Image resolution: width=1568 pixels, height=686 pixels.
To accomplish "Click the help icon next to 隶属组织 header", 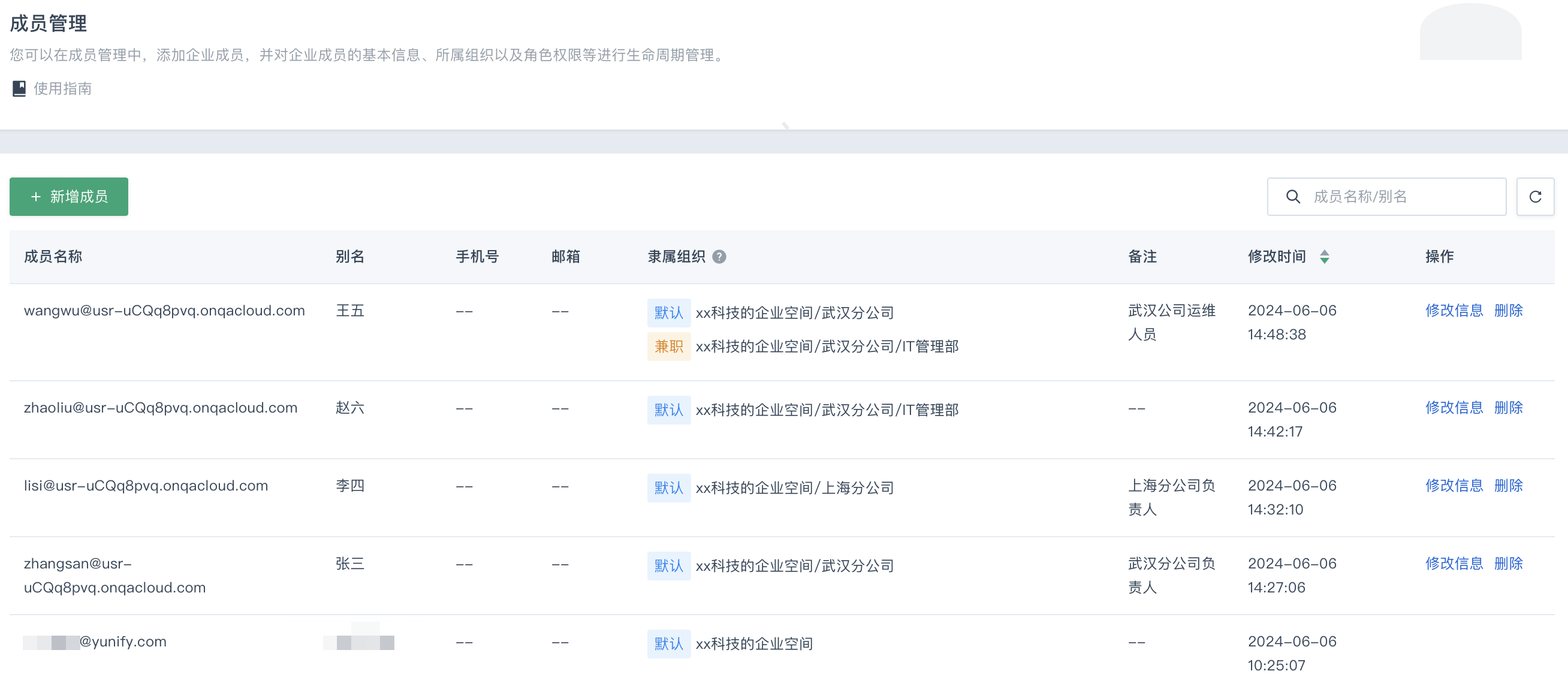I will coord(720,257).
